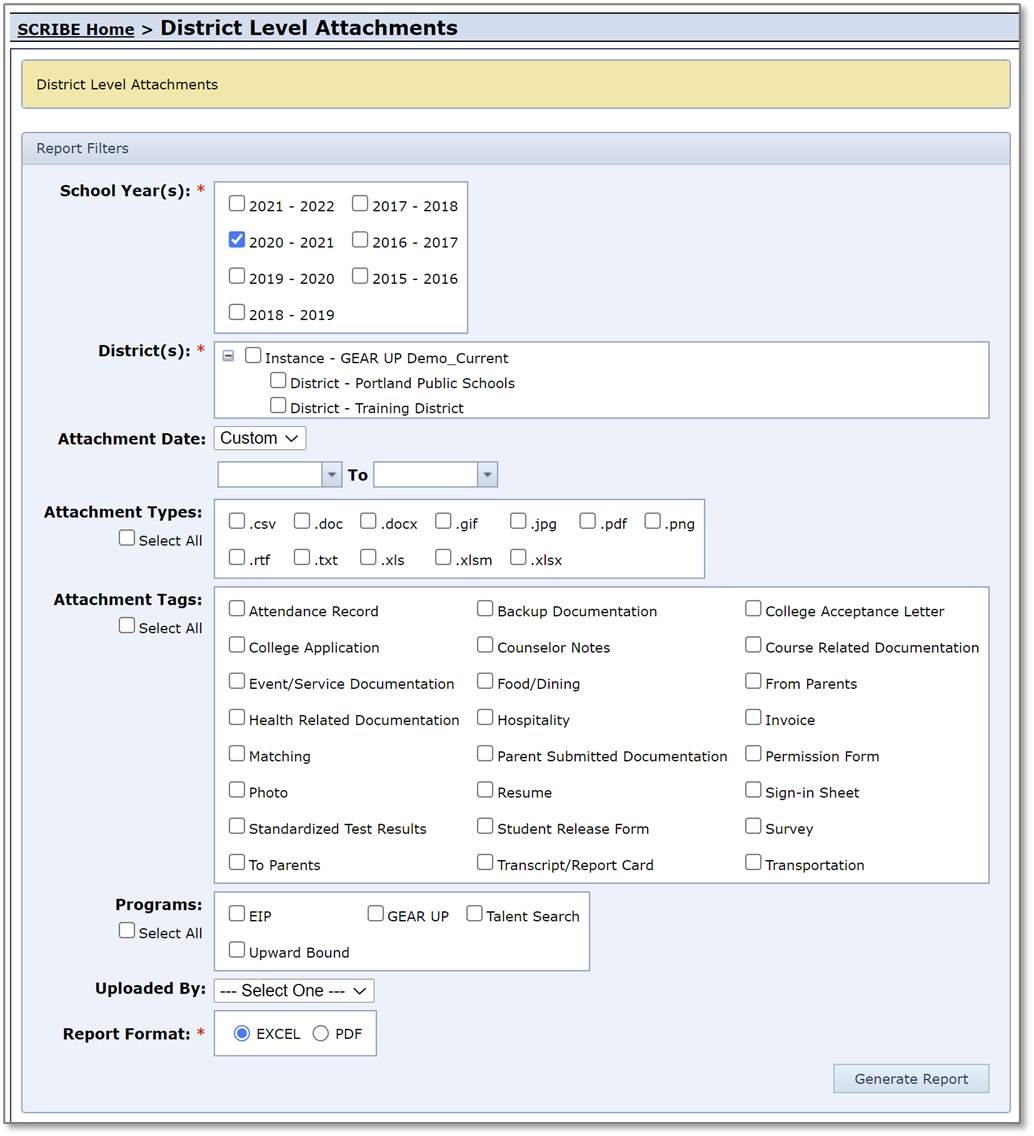Check the Course Related Documentation tag
1034x1136 pixels.
pyautogui.click(x=754, y=645)
